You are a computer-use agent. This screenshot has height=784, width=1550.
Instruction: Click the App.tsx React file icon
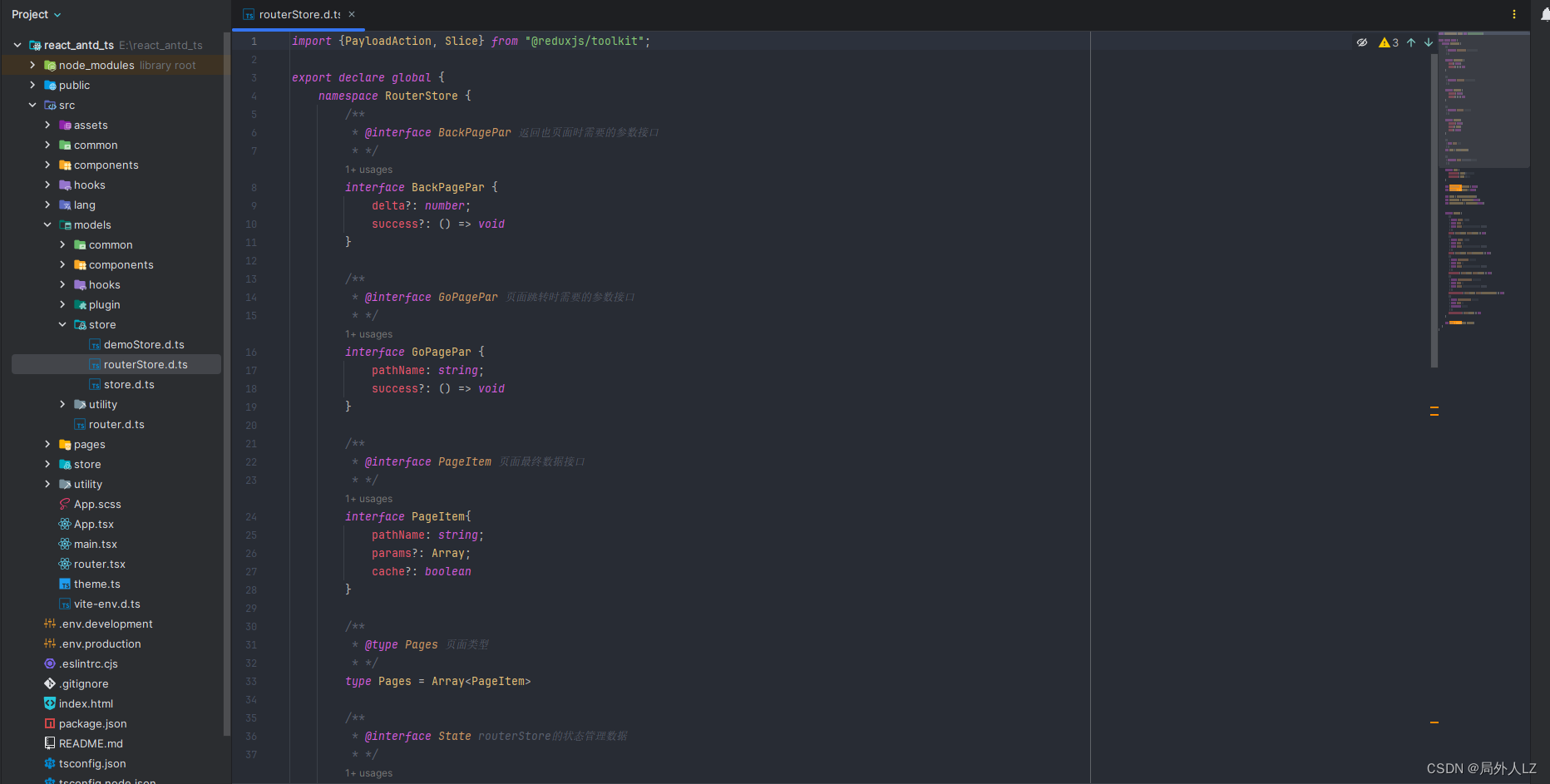click(x=65, y=524)
